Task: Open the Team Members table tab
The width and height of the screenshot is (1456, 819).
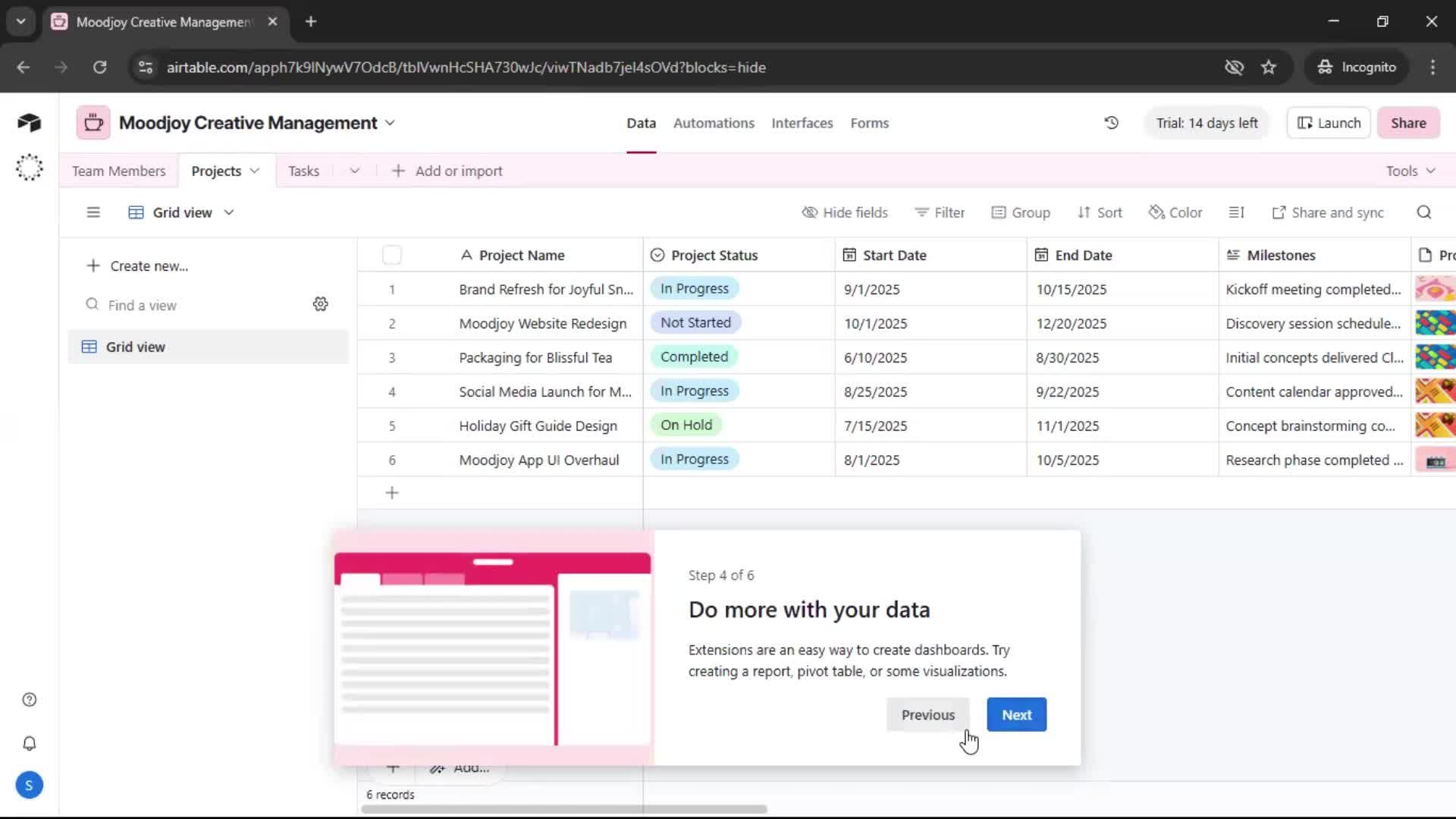Action: pos(119,171)
